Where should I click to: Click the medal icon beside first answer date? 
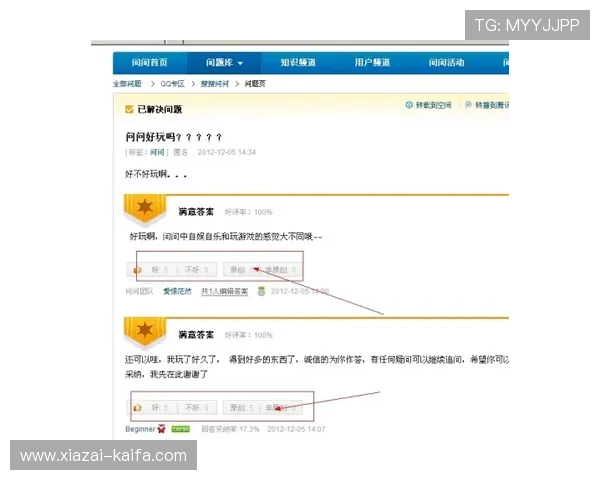click(261, 291)
